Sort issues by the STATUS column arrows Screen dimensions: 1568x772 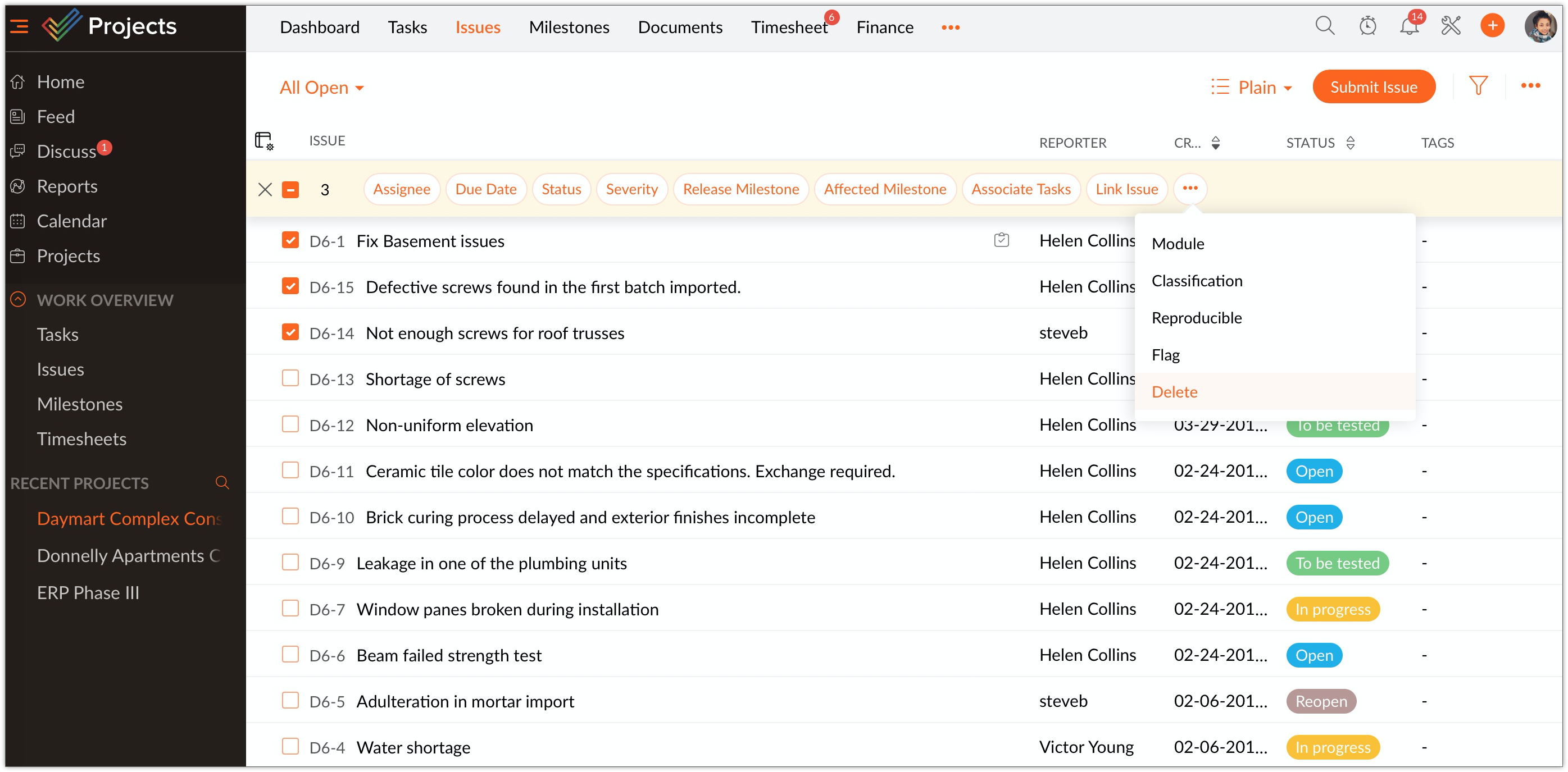1350,143
